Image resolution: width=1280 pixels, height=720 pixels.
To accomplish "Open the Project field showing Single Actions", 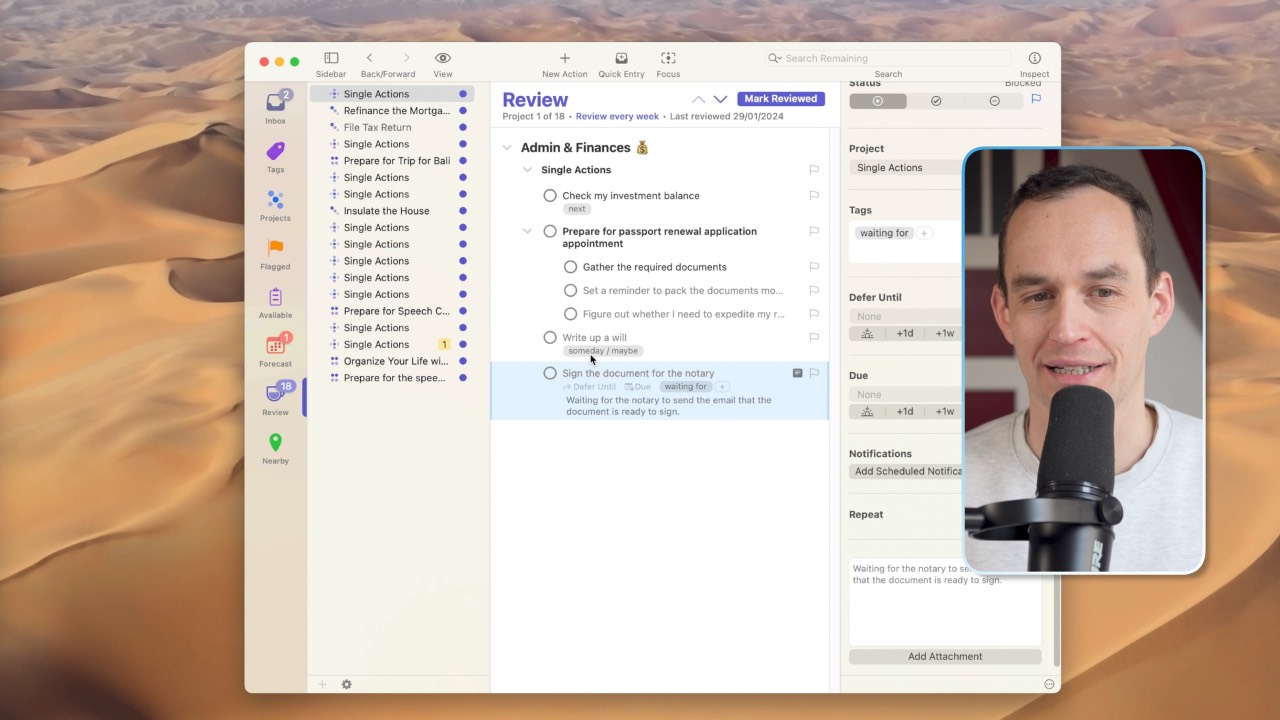I will tap(906, 168).
